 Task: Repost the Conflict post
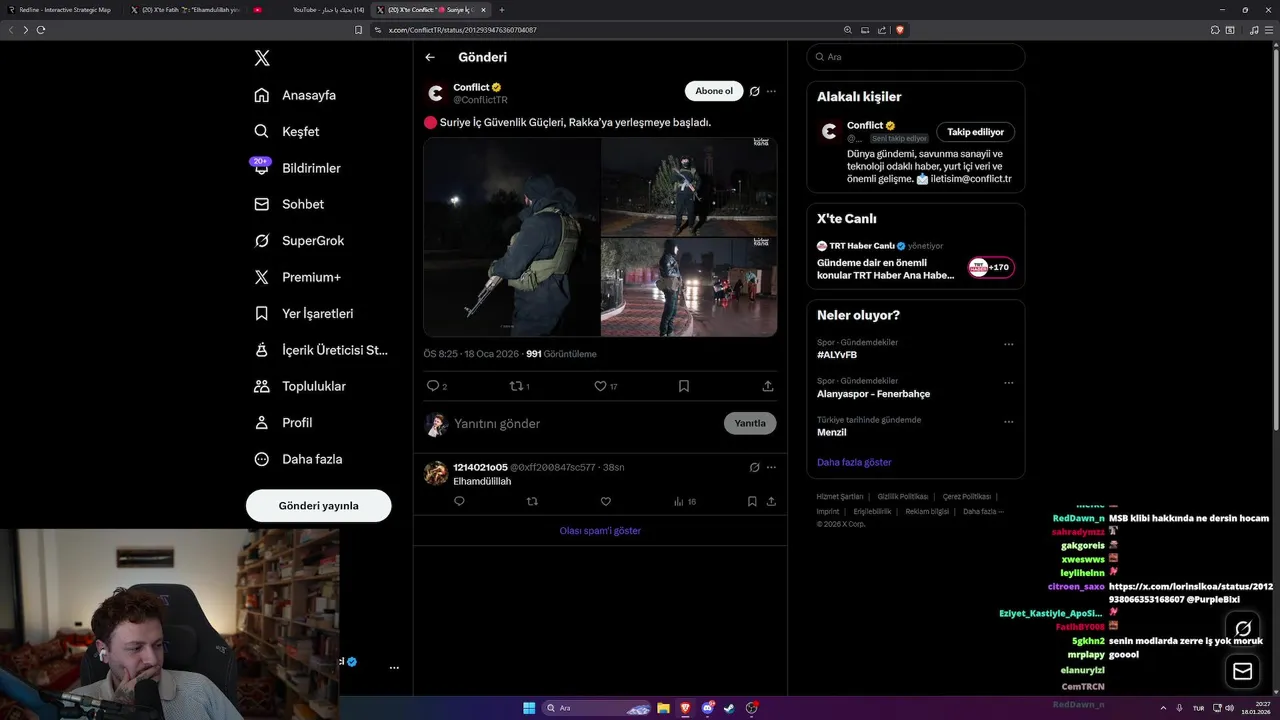coord(520,386)
